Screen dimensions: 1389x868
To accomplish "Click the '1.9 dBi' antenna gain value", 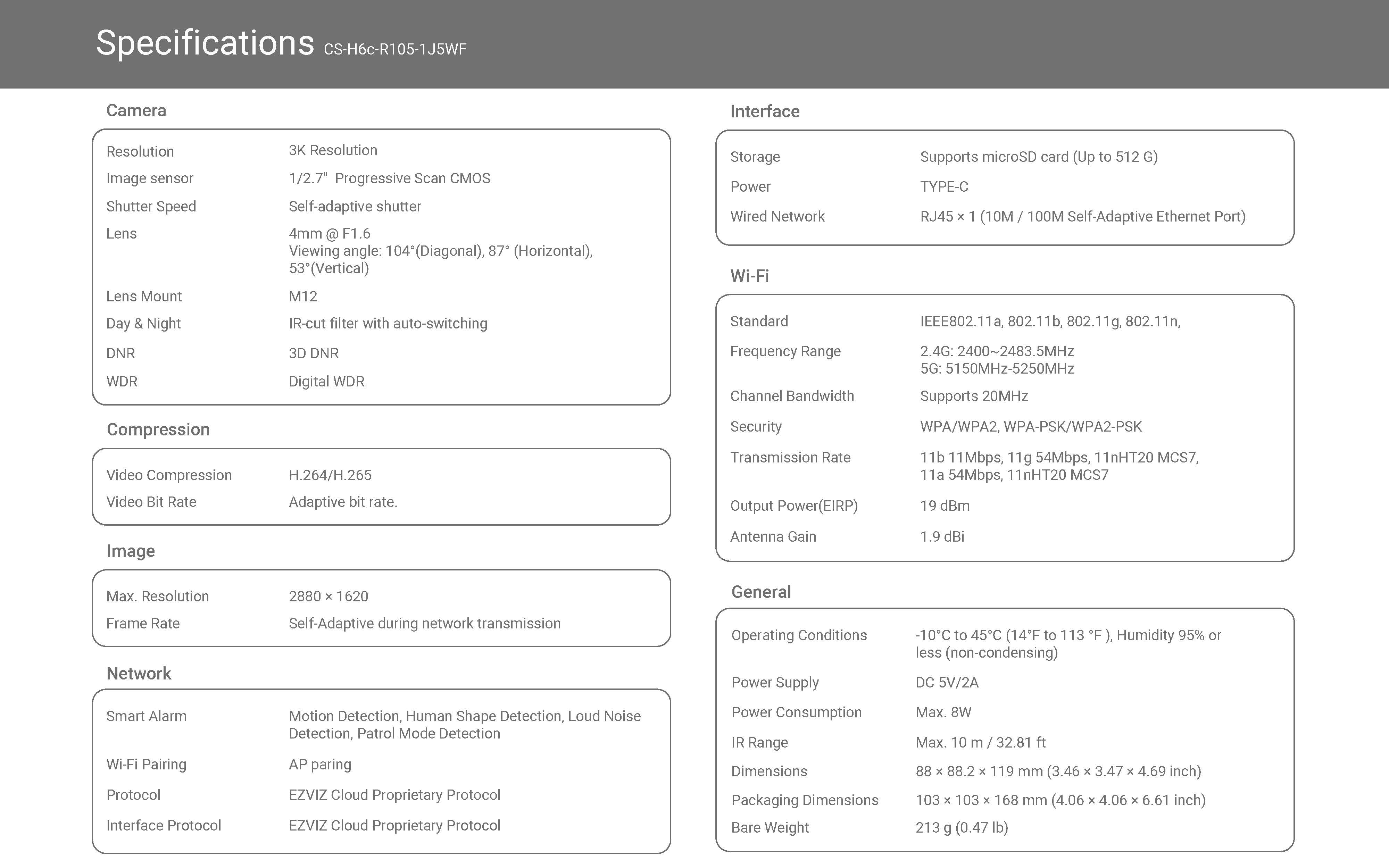I will 942,537.
